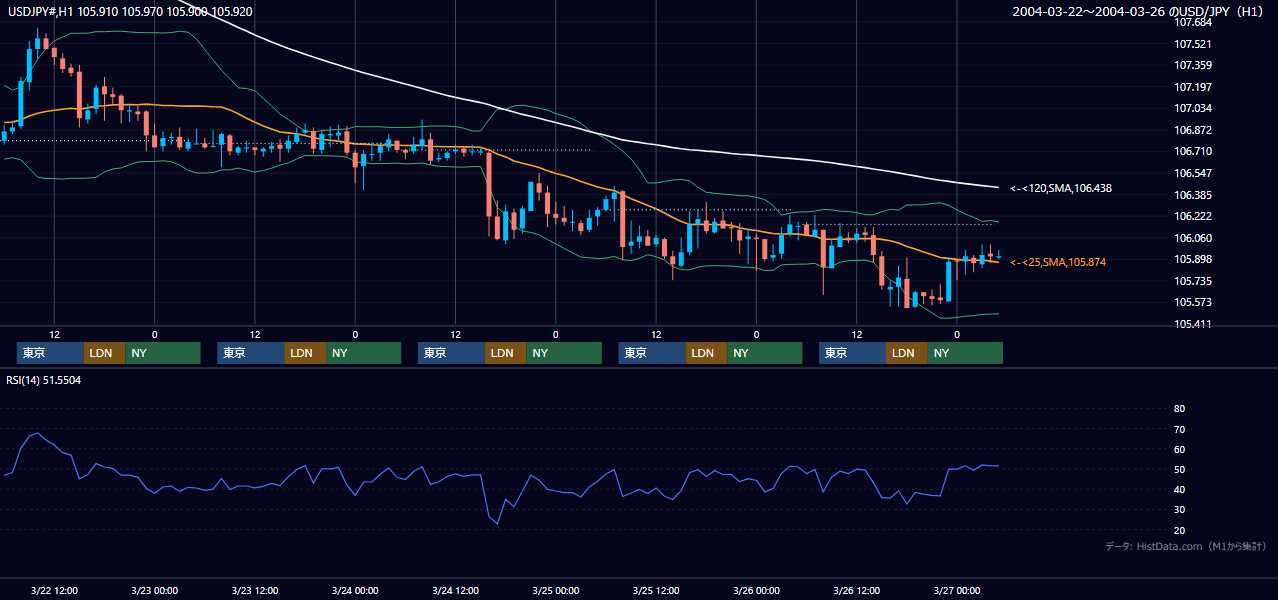Click the 3/23 12:00 date axis label
The height and width of the screenshot is (600, 1278).
(x=255, y=591)
